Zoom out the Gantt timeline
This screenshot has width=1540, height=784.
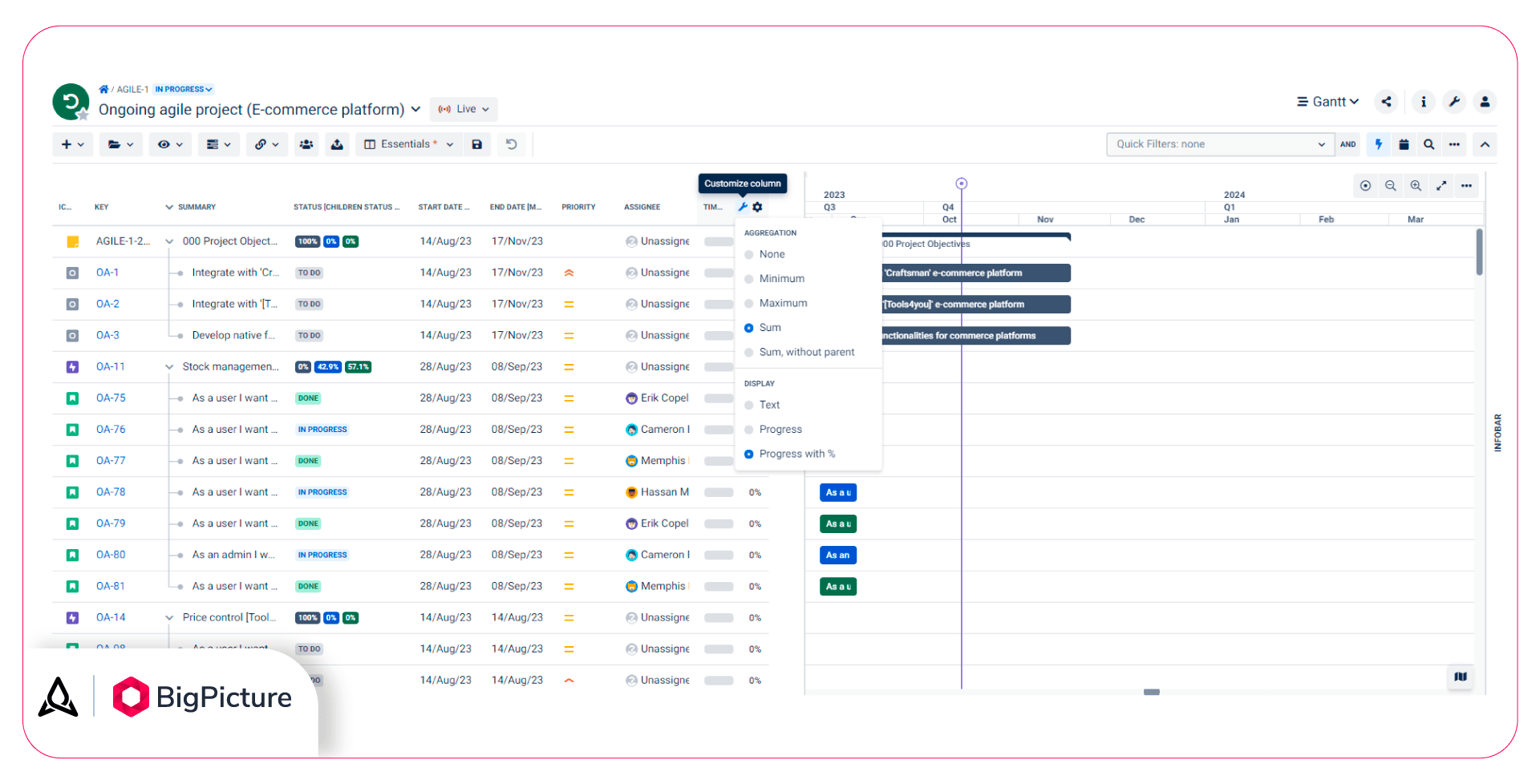point(1391,186)
